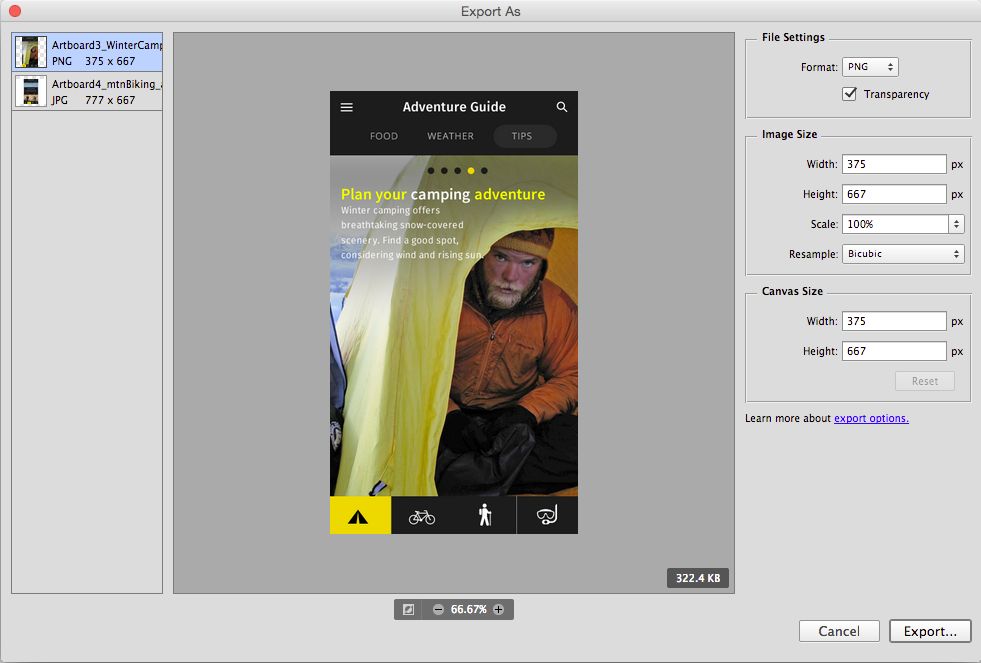The height and width of the screenshot is (663, 981).
Task: Open the Scale dropdown showing 100%
Action: click(903, 224)
